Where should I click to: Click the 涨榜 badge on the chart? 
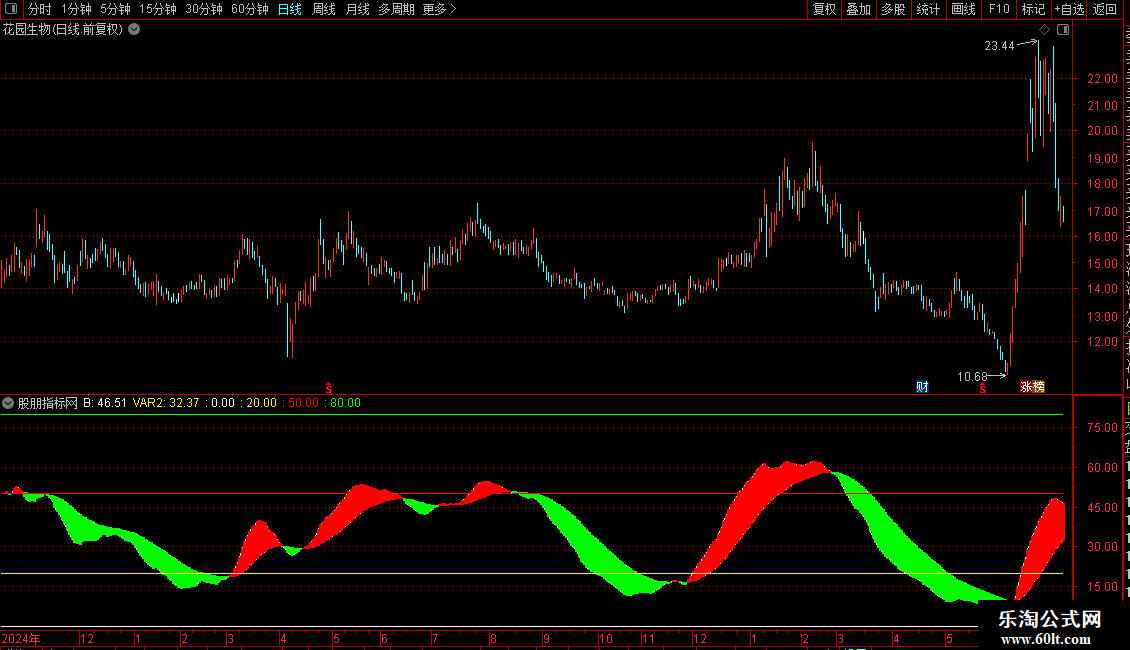coord(1032,387)
